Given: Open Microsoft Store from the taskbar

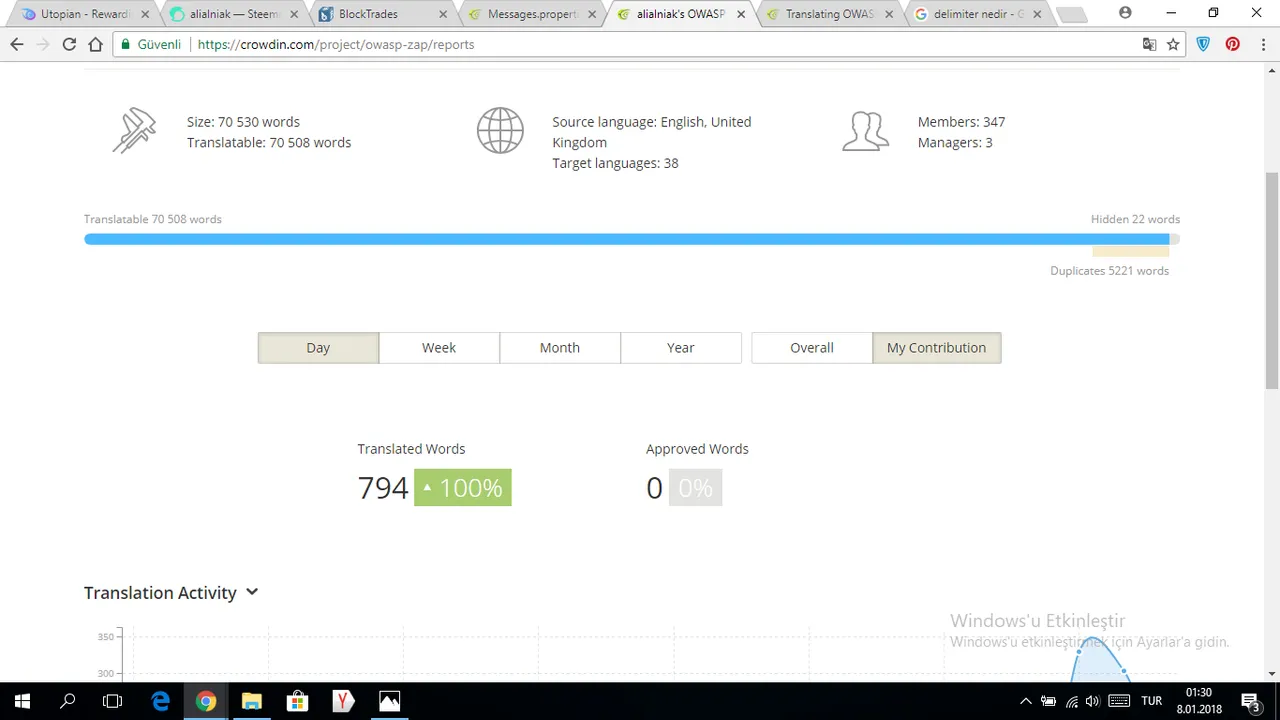Looking at the screenshot, I should point(297,701).
